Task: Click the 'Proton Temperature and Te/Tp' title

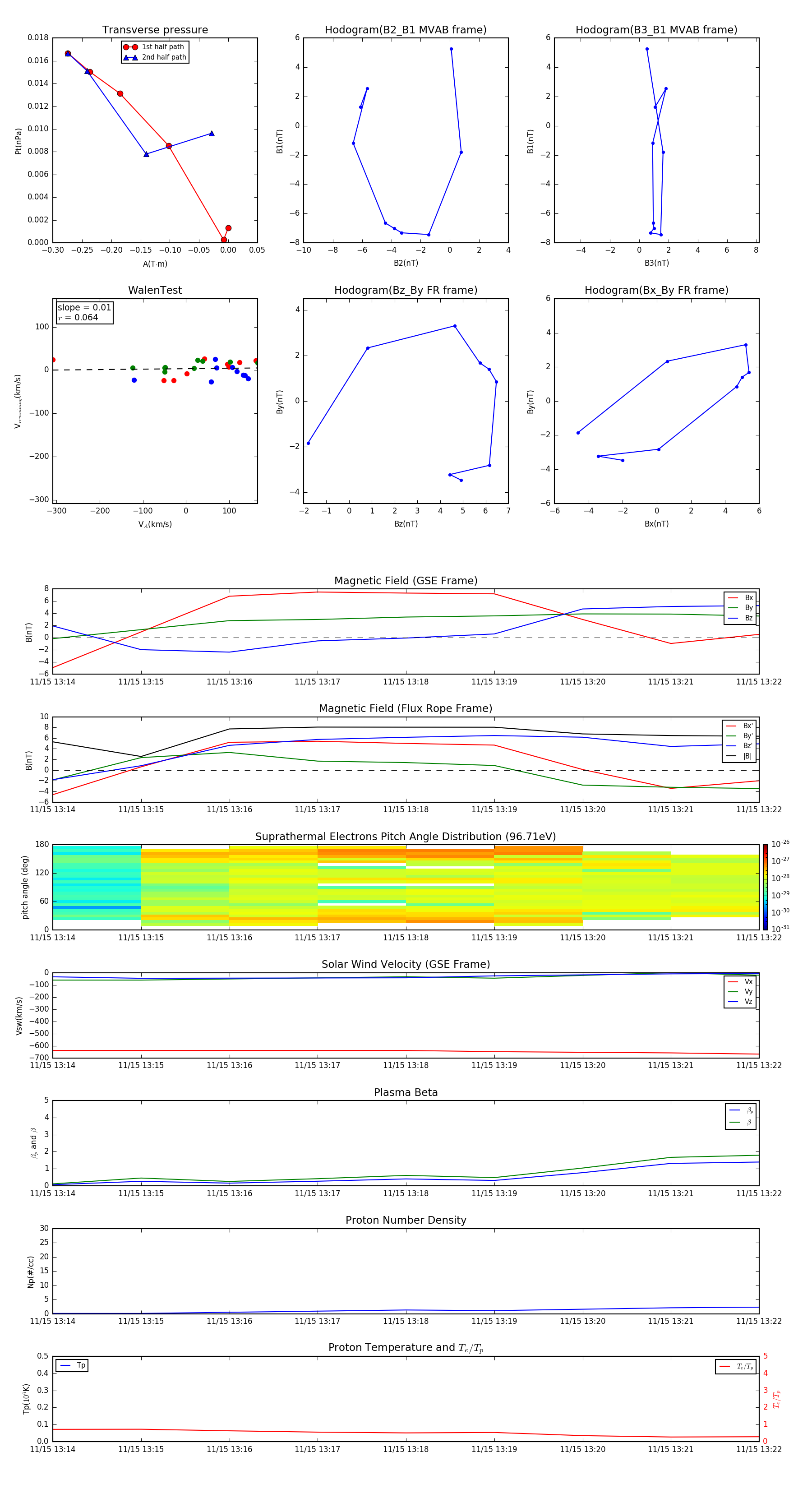Action: (406, 1348)
